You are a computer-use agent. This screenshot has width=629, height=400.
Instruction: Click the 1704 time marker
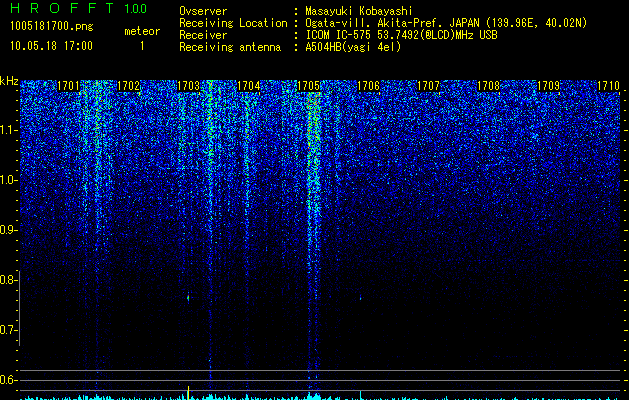(x=248, y=86)
